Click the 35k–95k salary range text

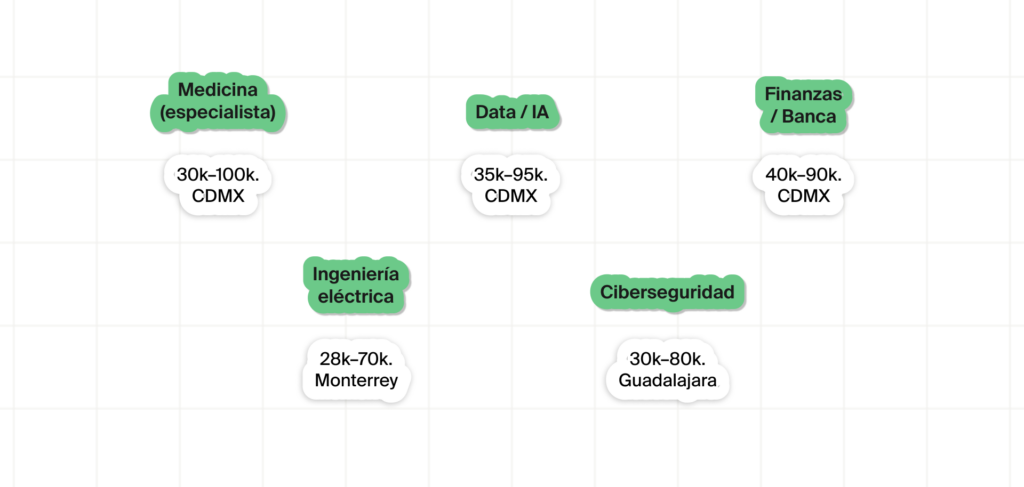[x=511, y=175]
